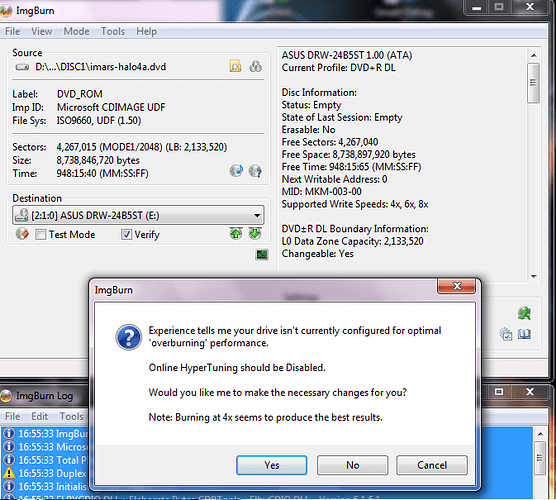Image resolution: width=556 pixels, height=500 pixels.
Task: Click File Sys value ISO9660, UDF (1.50)
Action: (x=99, y=121)
